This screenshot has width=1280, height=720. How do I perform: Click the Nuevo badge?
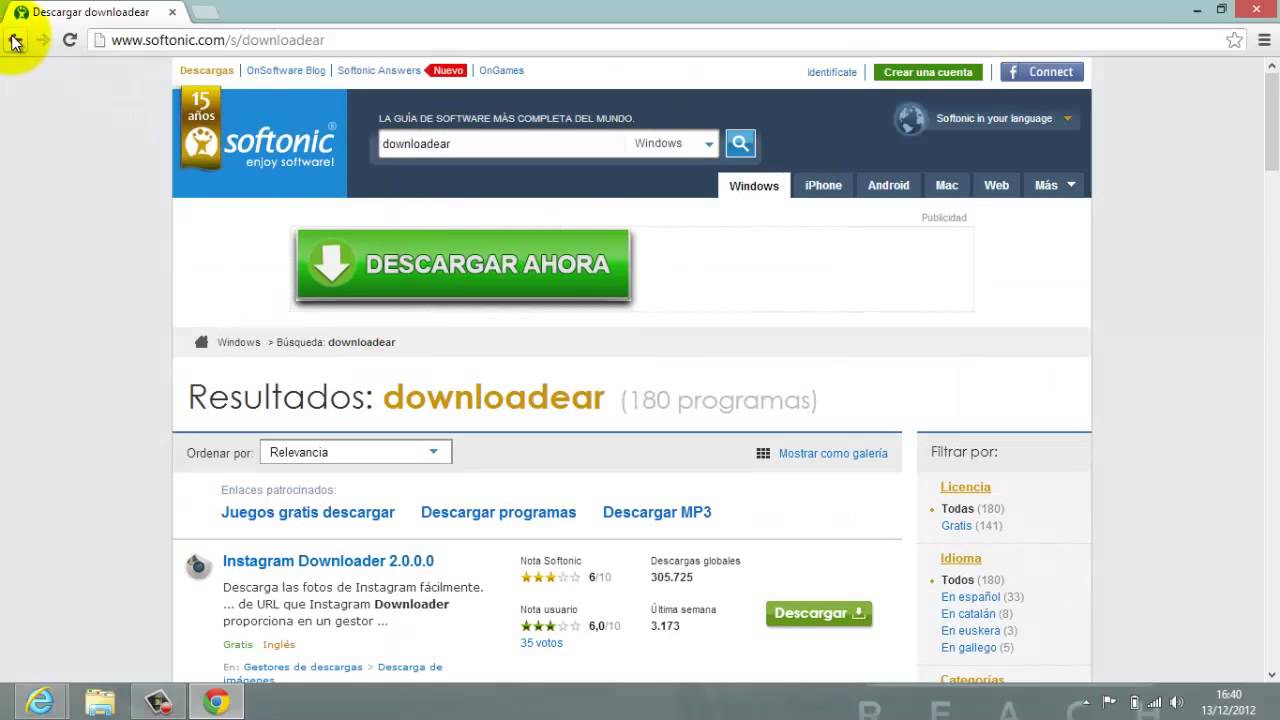[446, 71]
